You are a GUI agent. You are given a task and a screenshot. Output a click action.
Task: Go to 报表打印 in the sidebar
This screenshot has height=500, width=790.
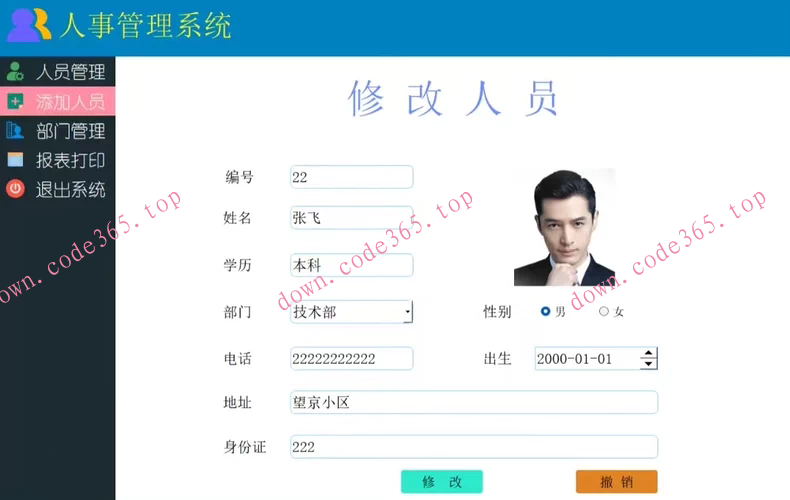(x=57, y=160)
